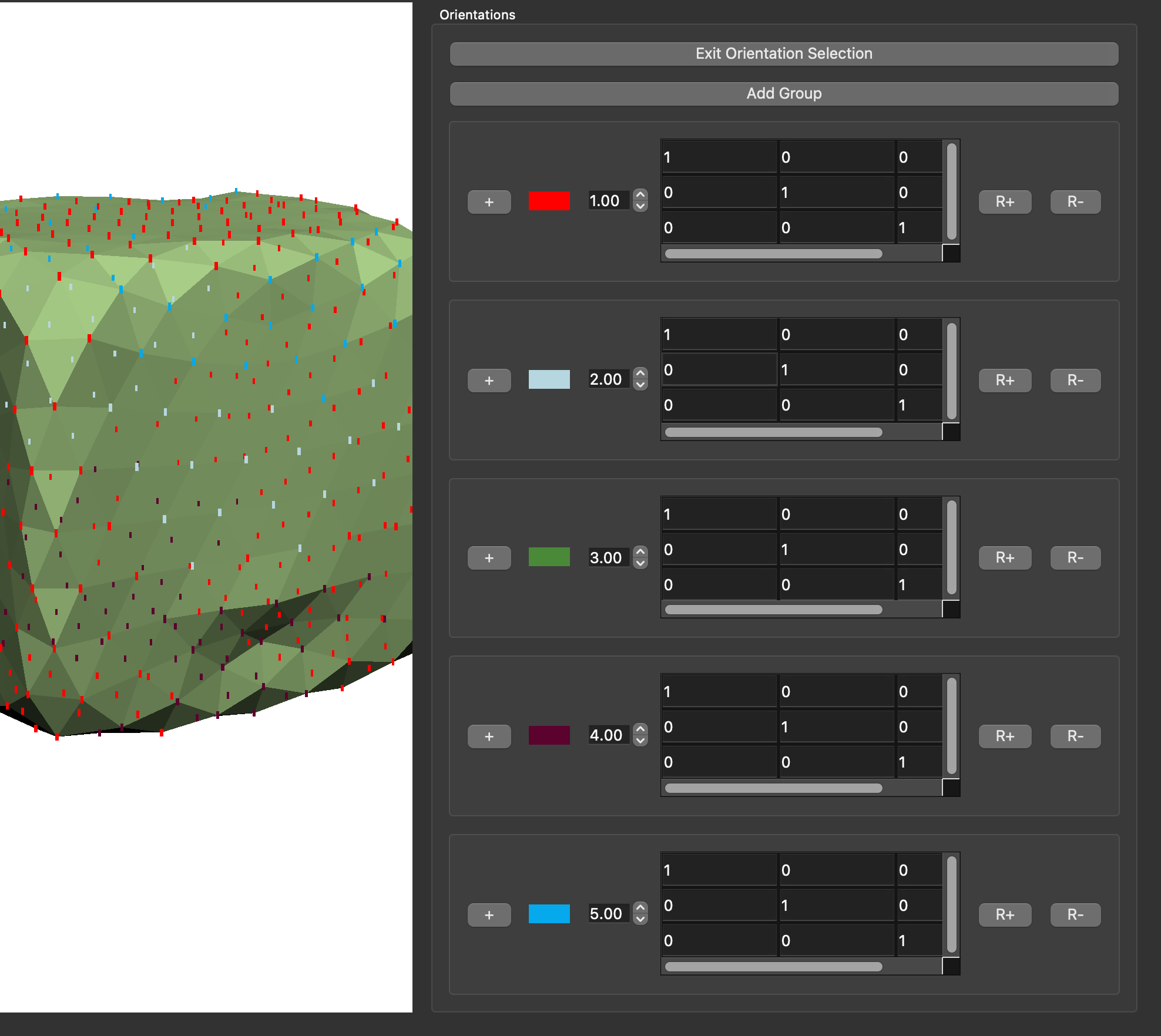Click R- button for group 2.00
This screenshot has width=1161, height=1036.
[1075, 381]
